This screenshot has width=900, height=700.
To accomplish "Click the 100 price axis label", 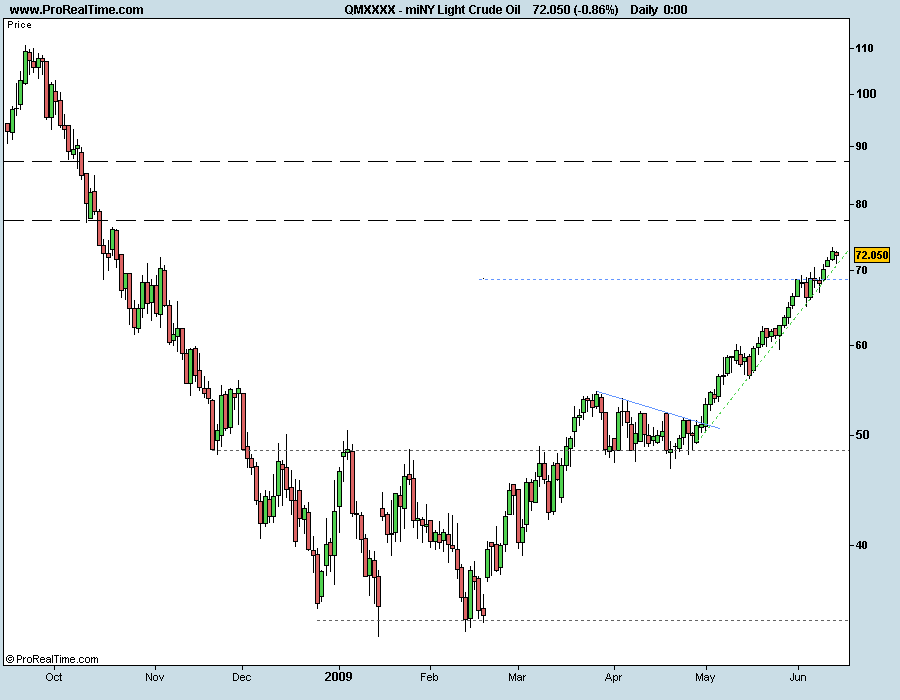I will coord(866,94).
